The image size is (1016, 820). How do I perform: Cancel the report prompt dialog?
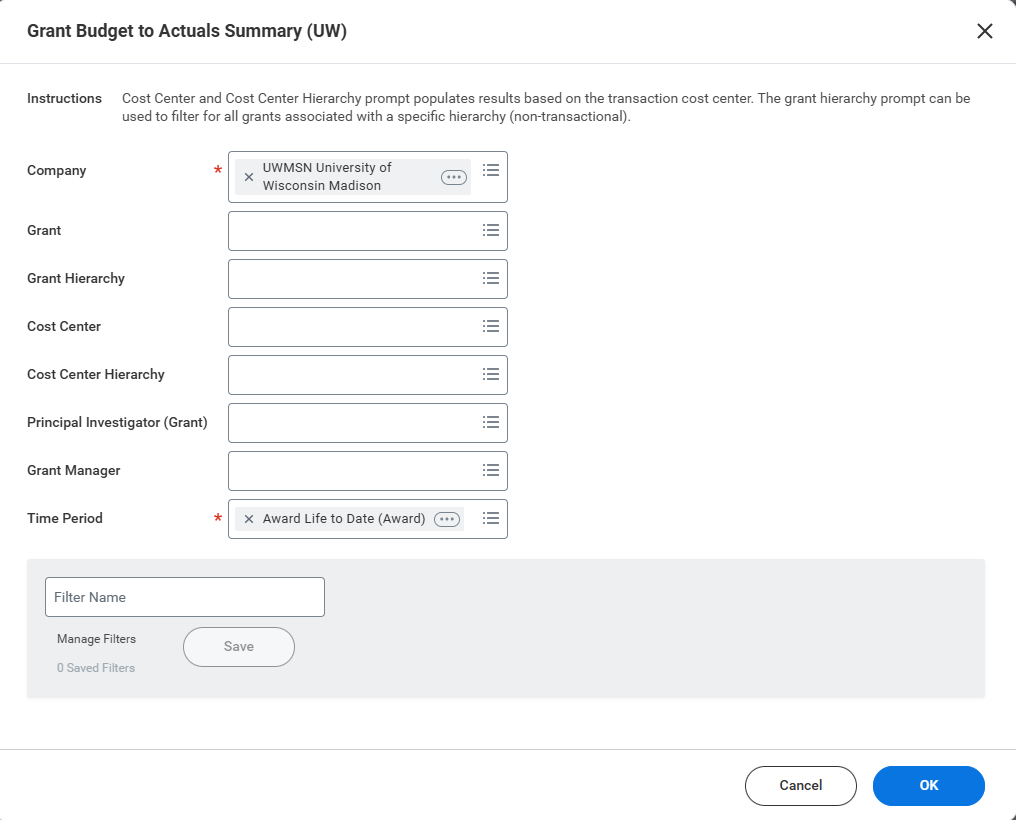pyautogui.click(x=800, y=786)
